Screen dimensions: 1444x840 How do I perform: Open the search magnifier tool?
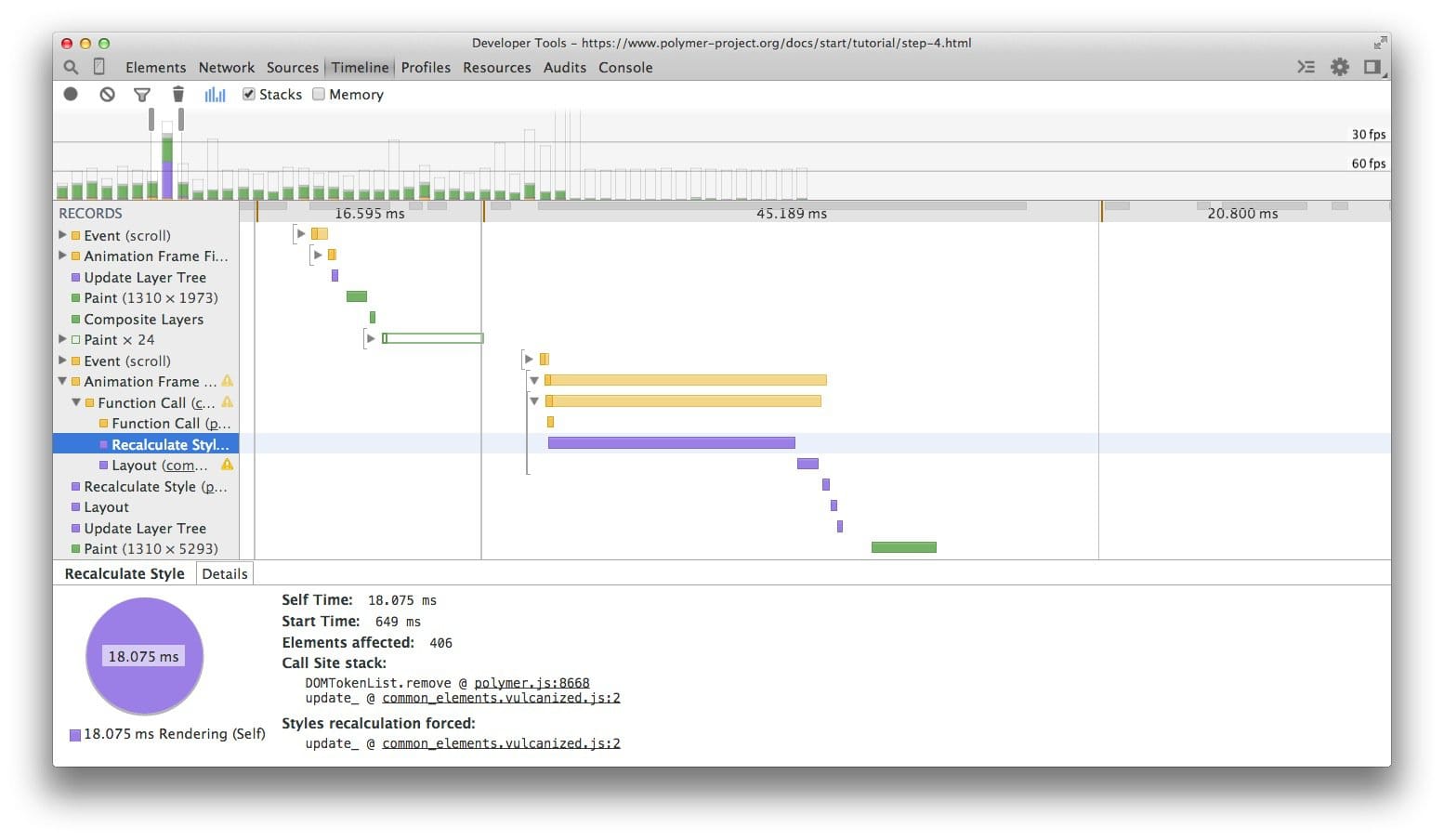71,67
